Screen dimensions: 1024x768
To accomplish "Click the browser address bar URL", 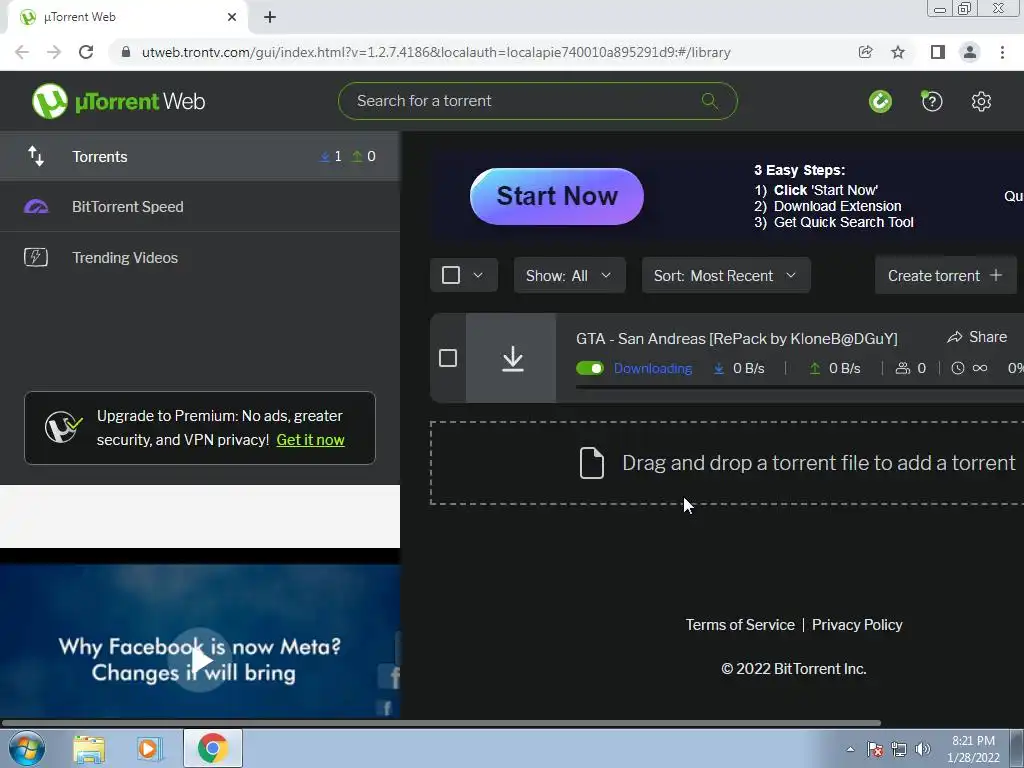I will pos(436,52).
